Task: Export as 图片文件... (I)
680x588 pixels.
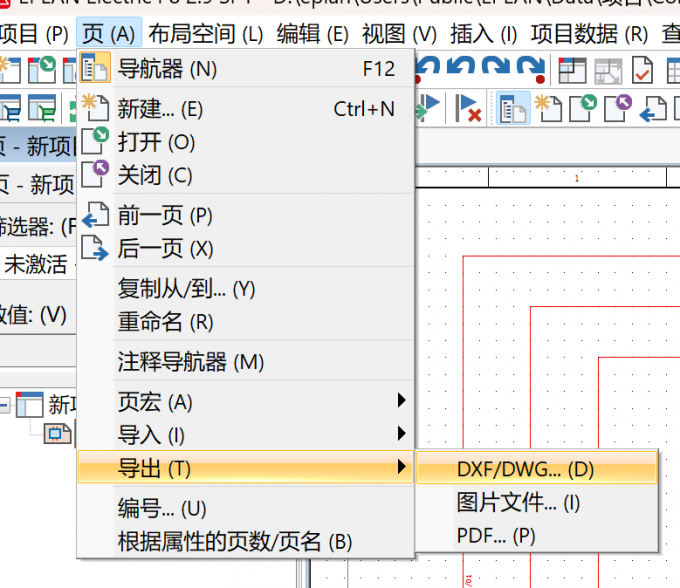Action: [537, 502]
